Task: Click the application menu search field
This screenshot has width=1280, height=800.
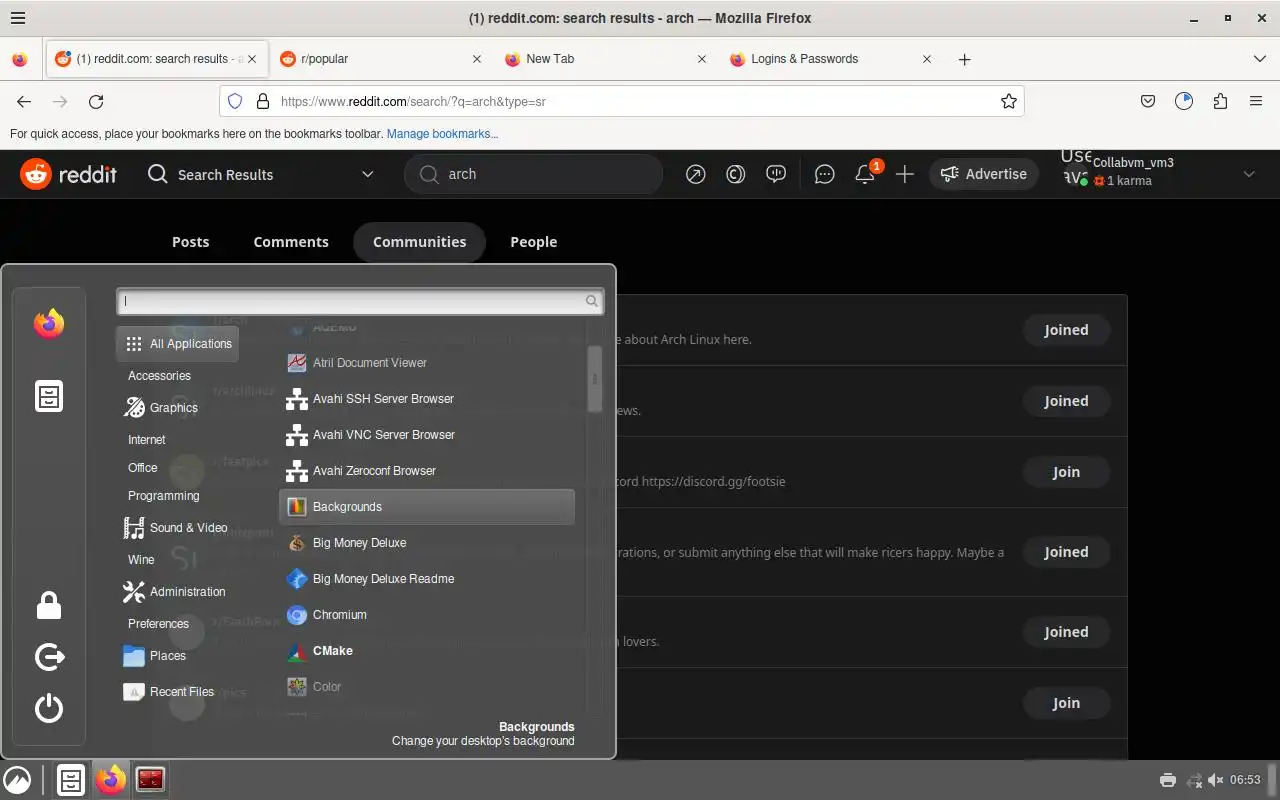Action: click(x=360, y=301)
